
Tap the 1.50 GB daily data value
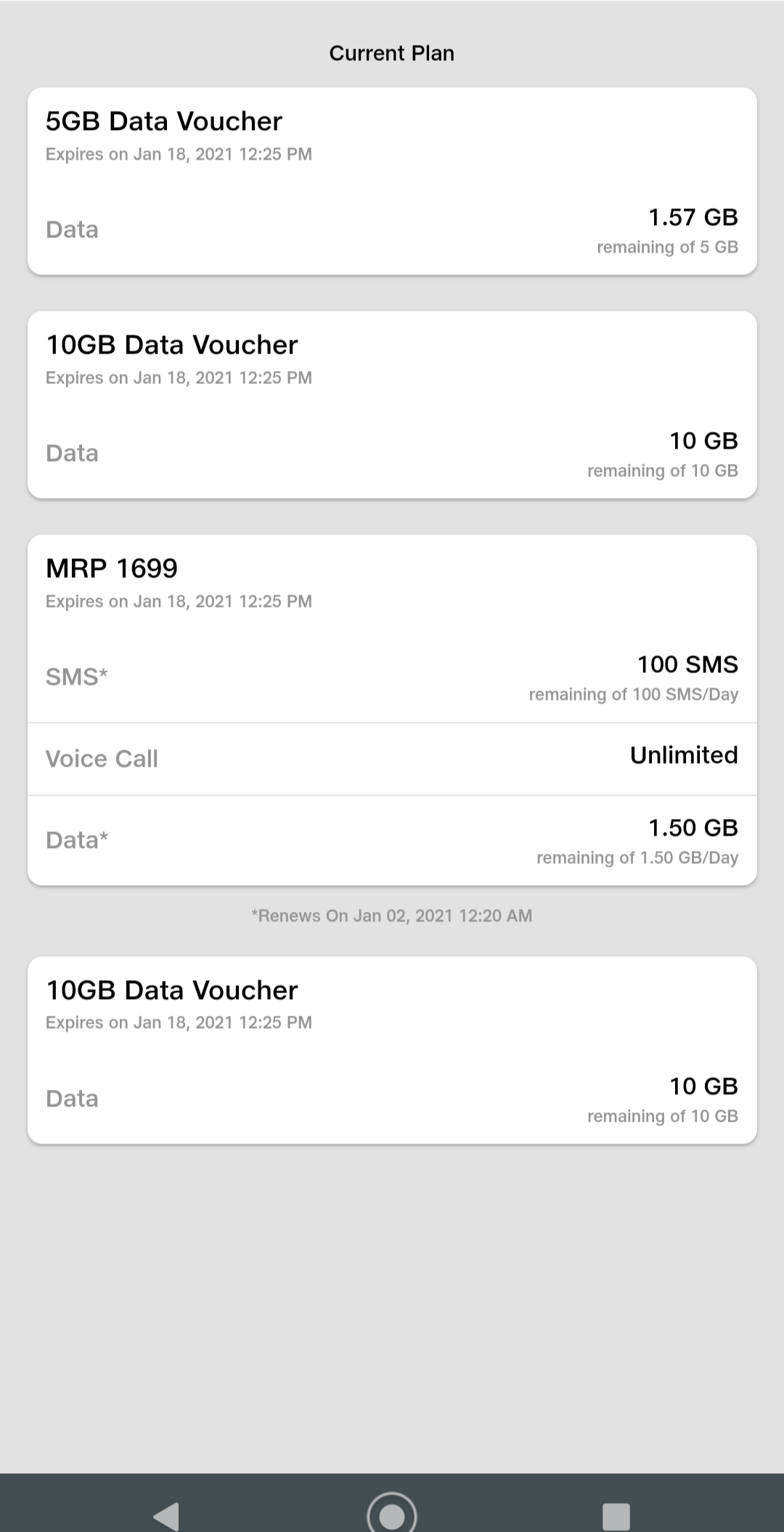tap(693, 828)
